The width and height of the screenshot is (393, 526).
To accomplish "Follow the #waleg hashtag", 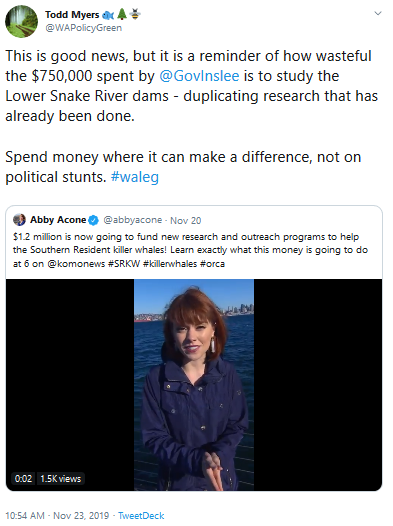I will (135, 177).
